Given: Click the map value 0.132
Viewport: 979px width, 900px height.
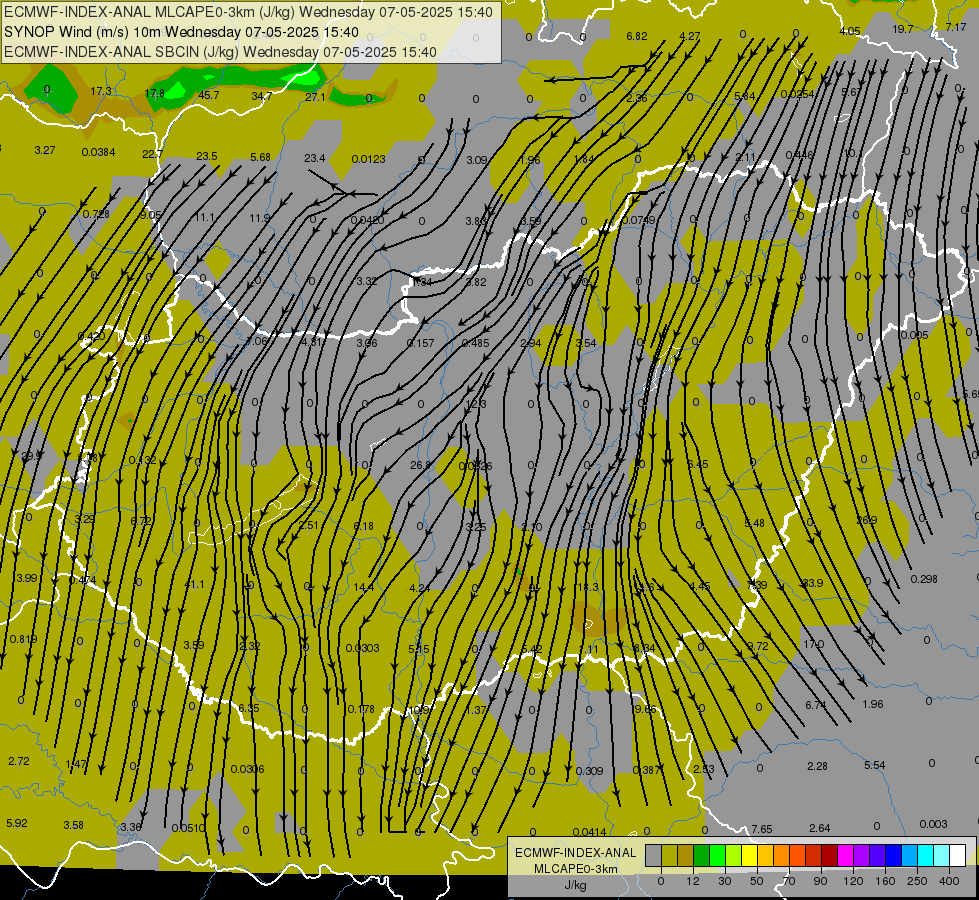Looking at the screenshot, I should tap(142, 460).
